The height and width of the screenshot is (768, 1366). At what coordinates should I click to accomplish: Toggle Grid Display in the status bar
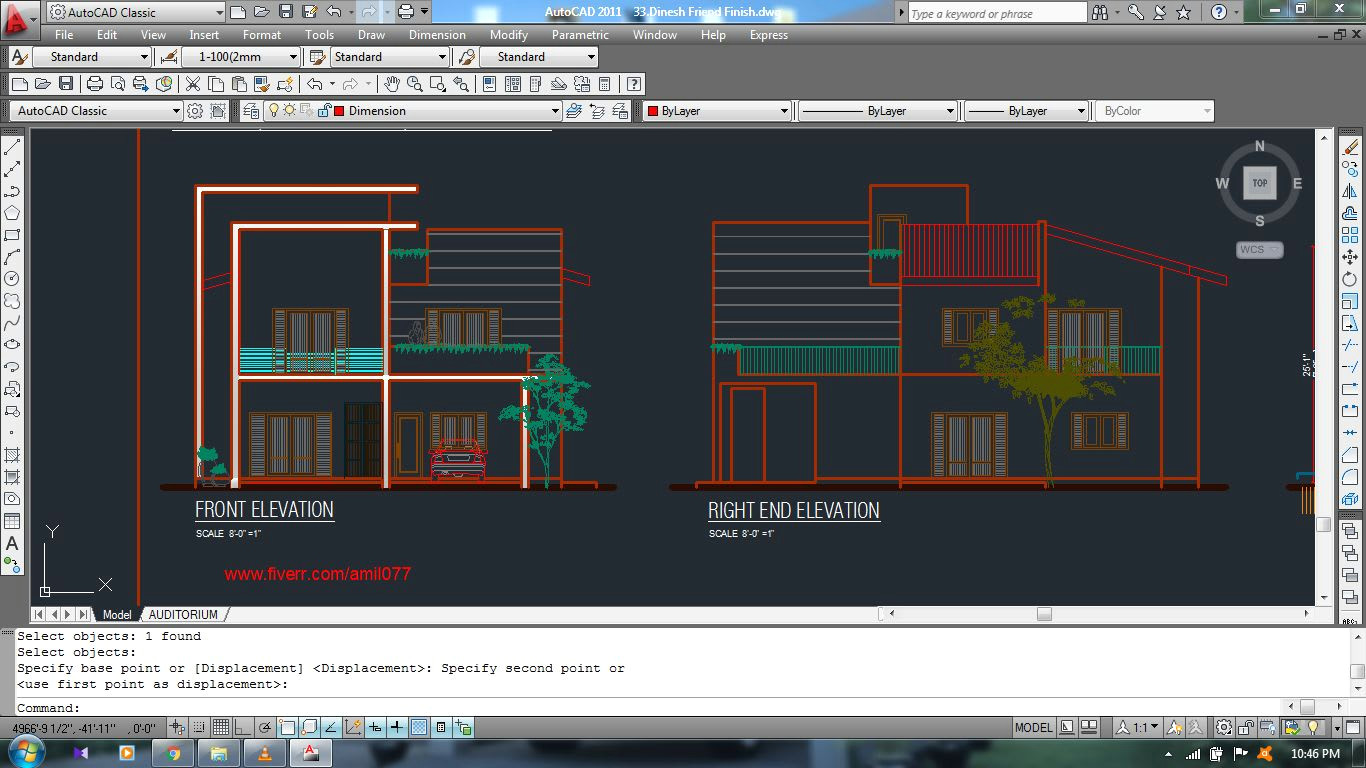click(x=221, y=728)
